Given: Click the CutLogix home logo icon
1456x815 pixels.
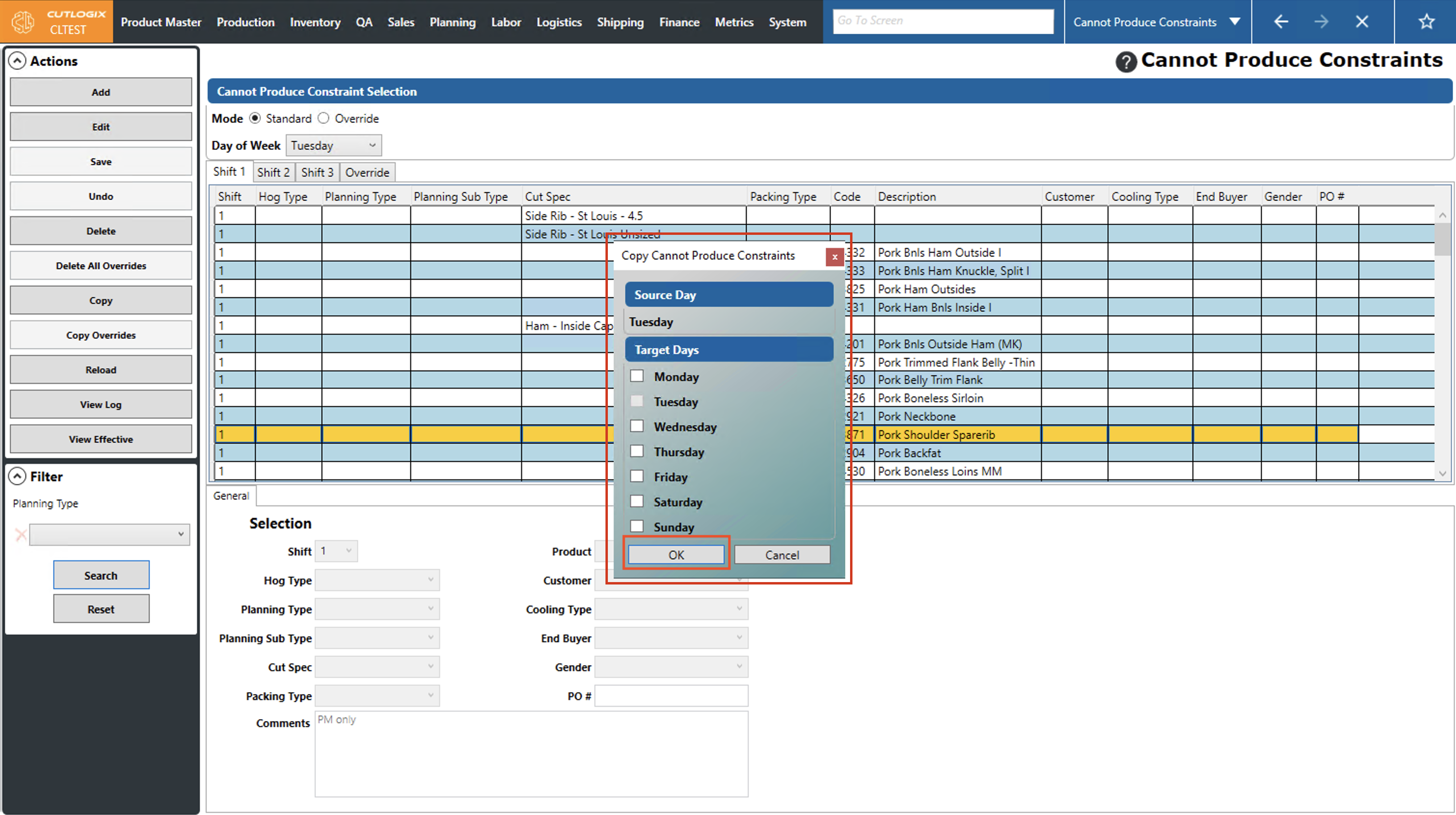Looking at the screenshot, I should click(x=23, y=22).
